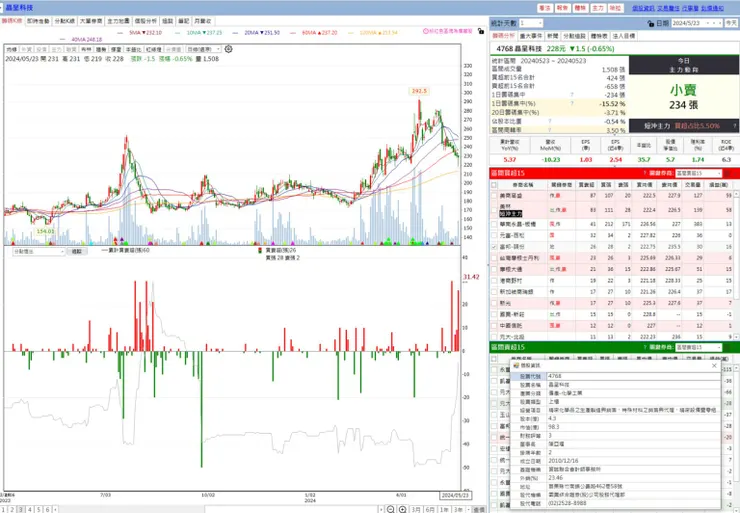Screen dimensions: 740x513
Task: Set chart range to 1年
Action: (x=444, y=510)
